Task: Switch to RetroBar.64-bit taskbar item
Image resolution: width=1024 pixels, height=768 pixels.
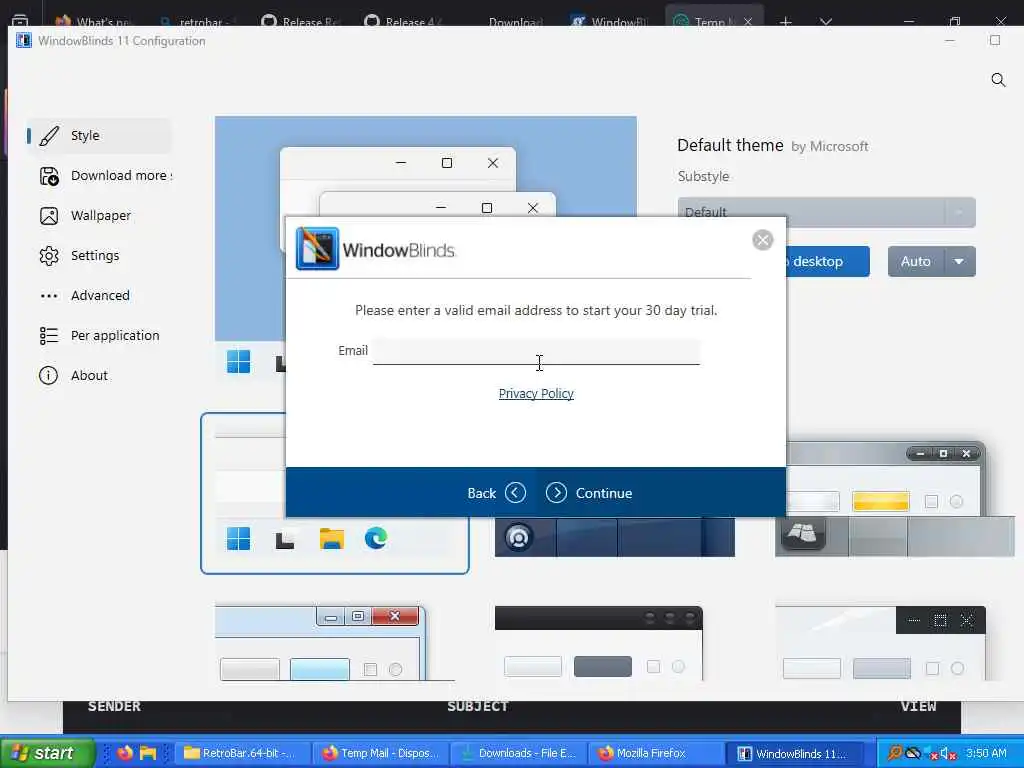Action: [x=242, y=753]
